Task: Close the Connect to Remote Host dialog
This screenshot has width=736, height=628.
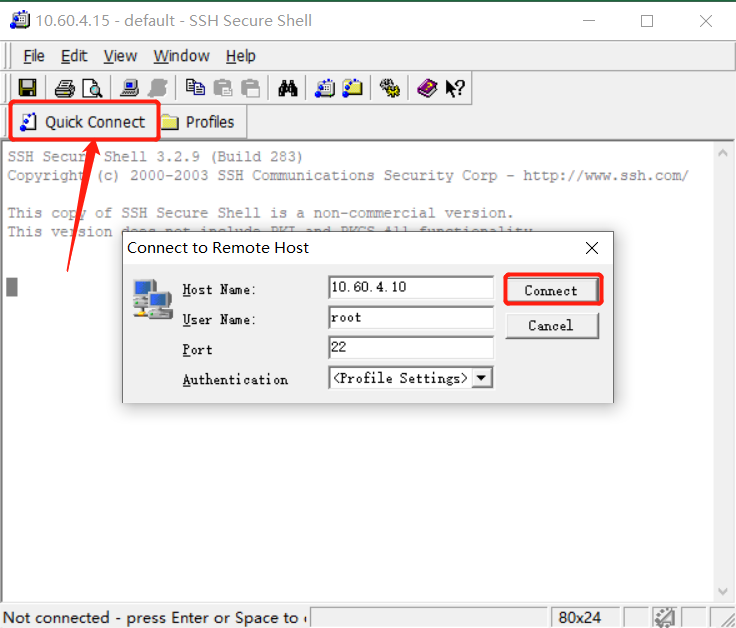Action: click(x=592, y=247)
